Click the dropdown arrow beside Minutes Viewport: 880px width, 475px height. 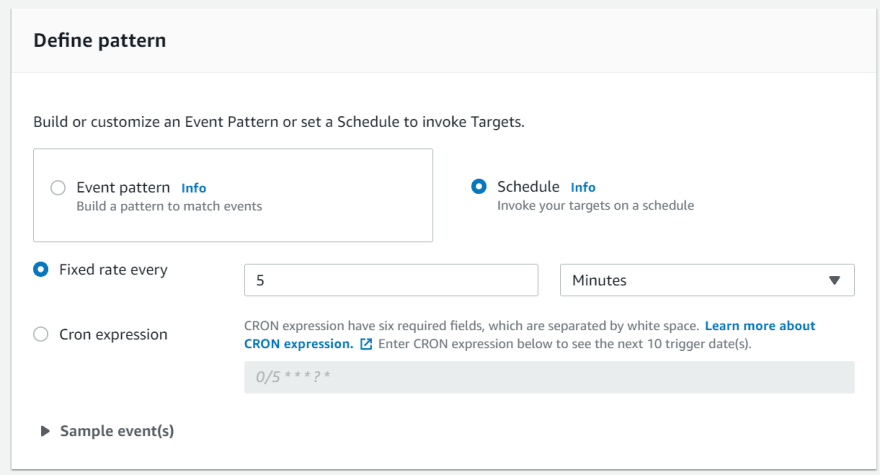coord(835,280)
